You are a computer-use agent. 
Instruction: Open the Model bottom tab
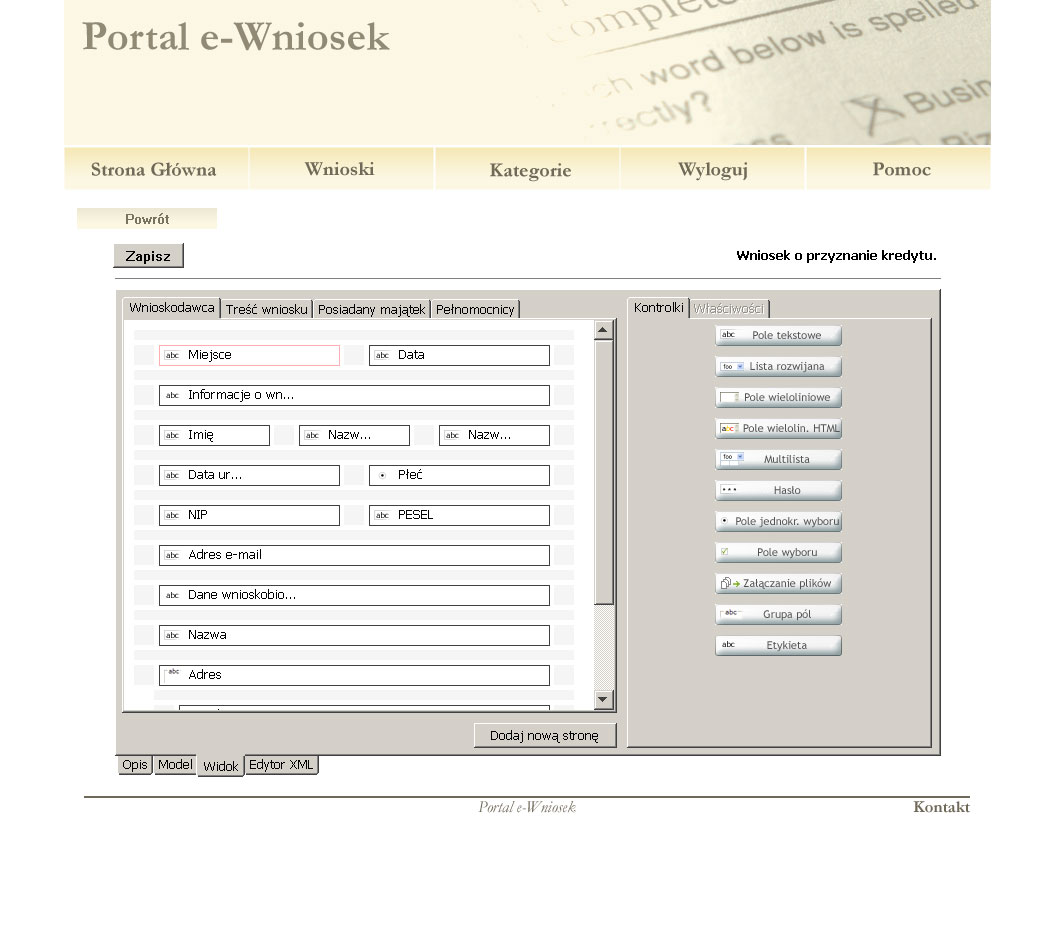tap(175, 764)
